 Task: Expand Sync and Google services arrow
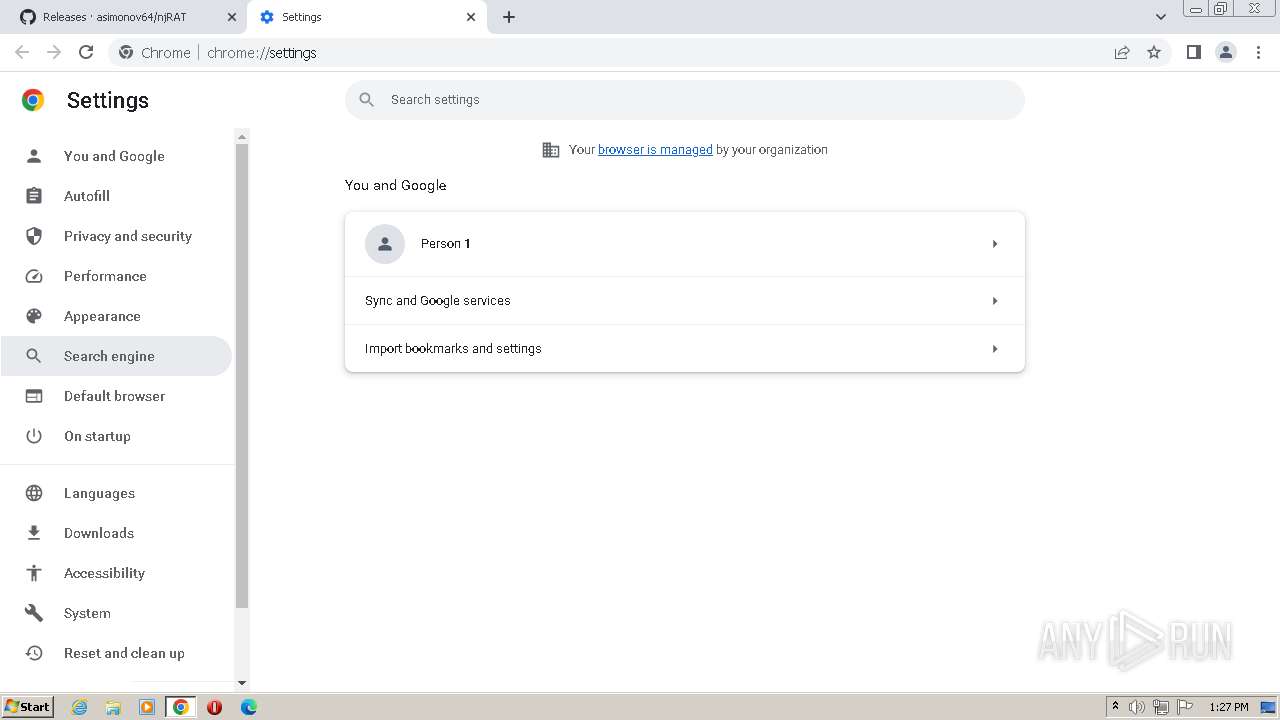click(995, 301)
